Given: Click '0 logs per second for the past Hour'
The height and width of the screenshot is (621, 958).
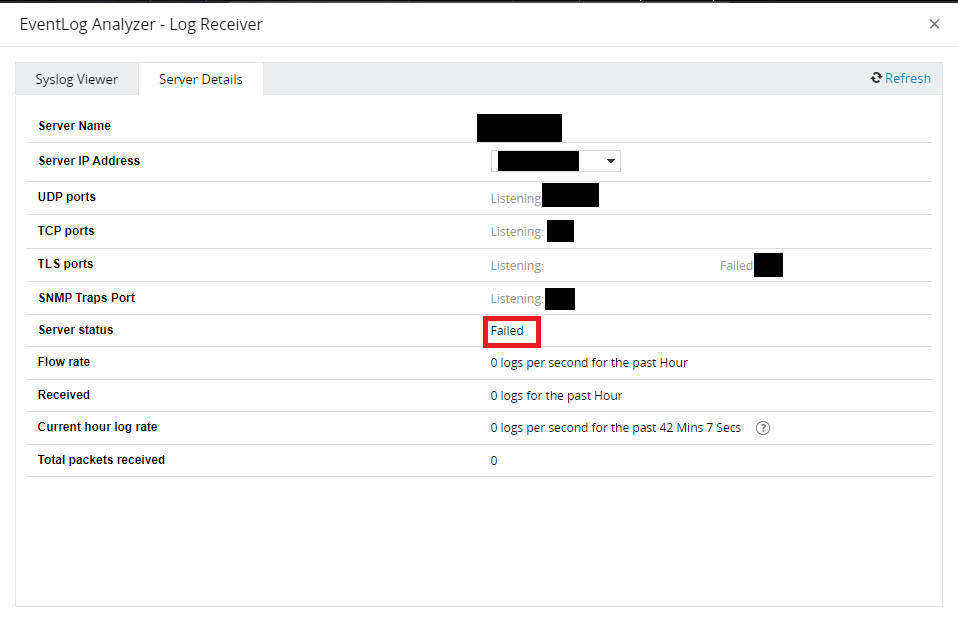Looking at the screenshot, I should [x=589, y=363].
